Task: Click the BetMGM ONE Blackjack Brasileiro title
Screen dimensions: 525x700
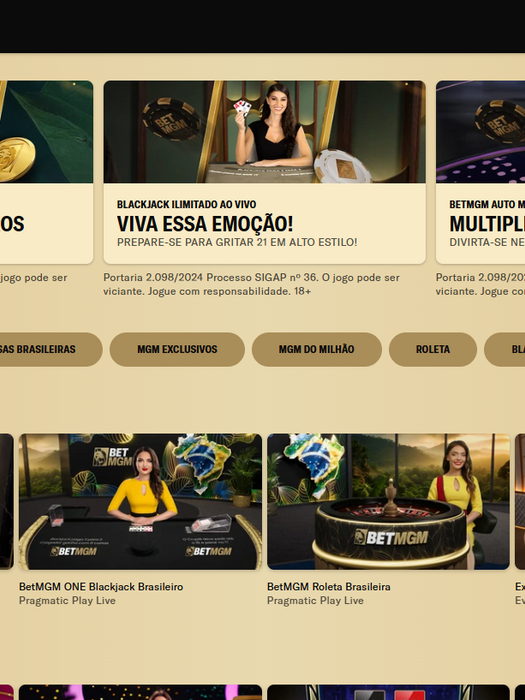Action: [x=101, y=587]
